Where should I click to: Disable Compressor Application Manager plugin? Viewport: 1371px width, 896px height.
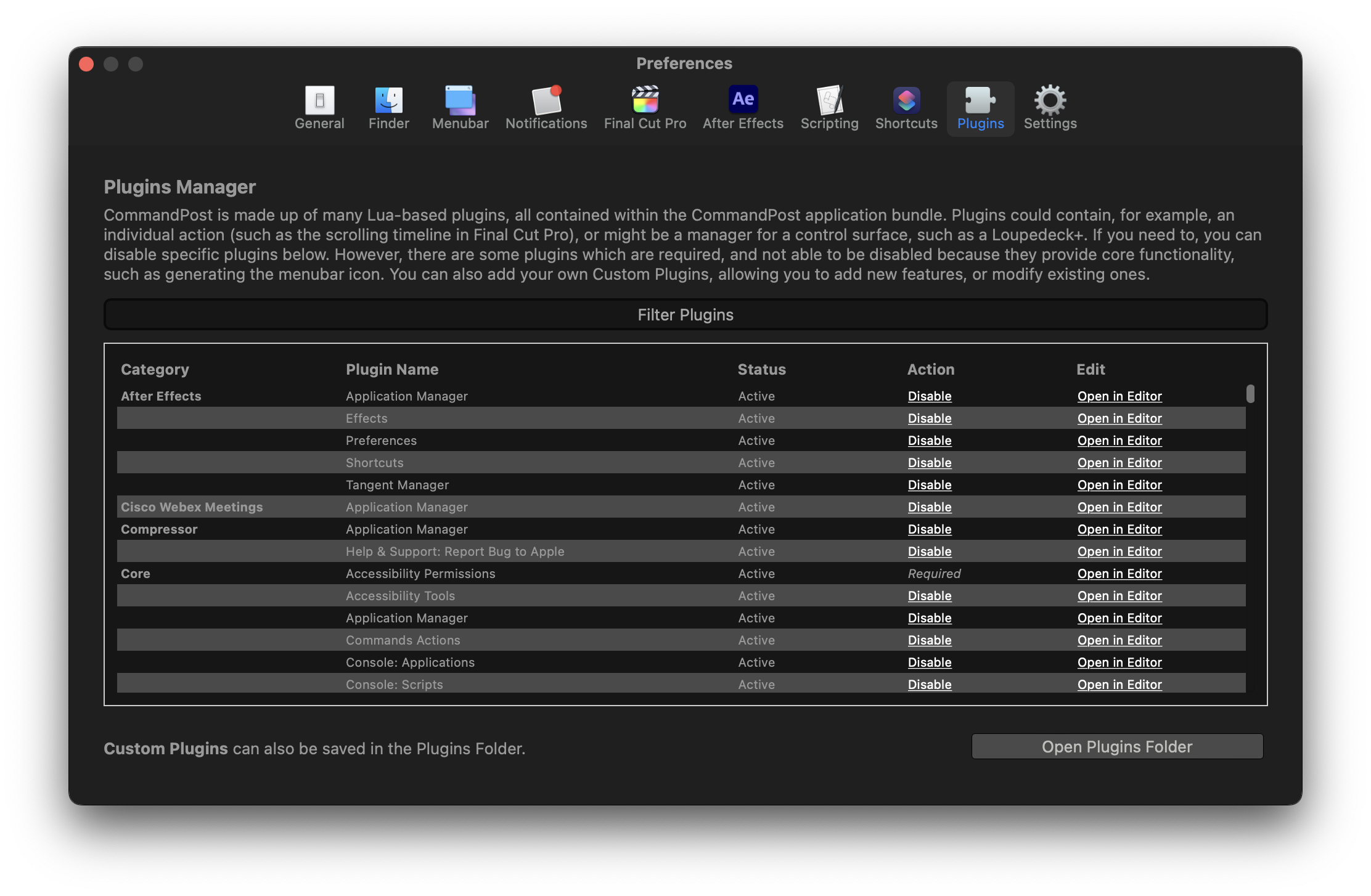[x=930, y=529]
